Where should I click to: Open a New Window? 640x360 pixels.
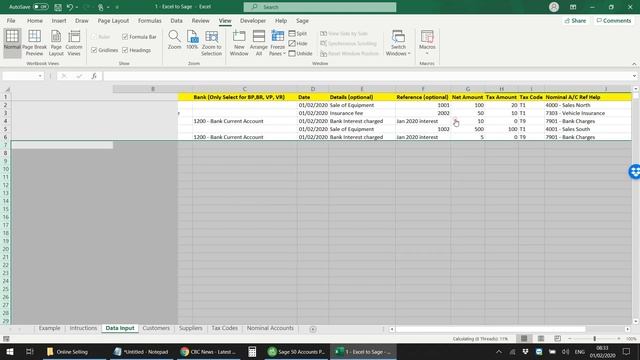[239, 42]
